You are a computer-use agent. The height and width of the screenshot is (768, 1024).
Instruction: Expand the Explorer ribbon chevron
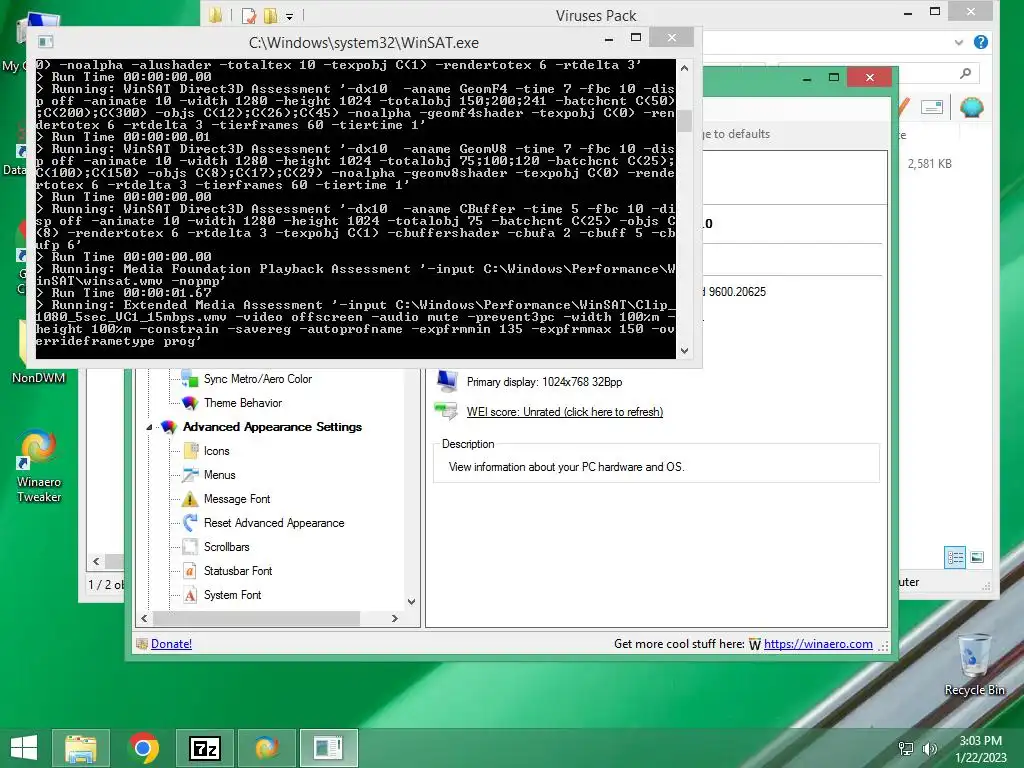[958, 42]
